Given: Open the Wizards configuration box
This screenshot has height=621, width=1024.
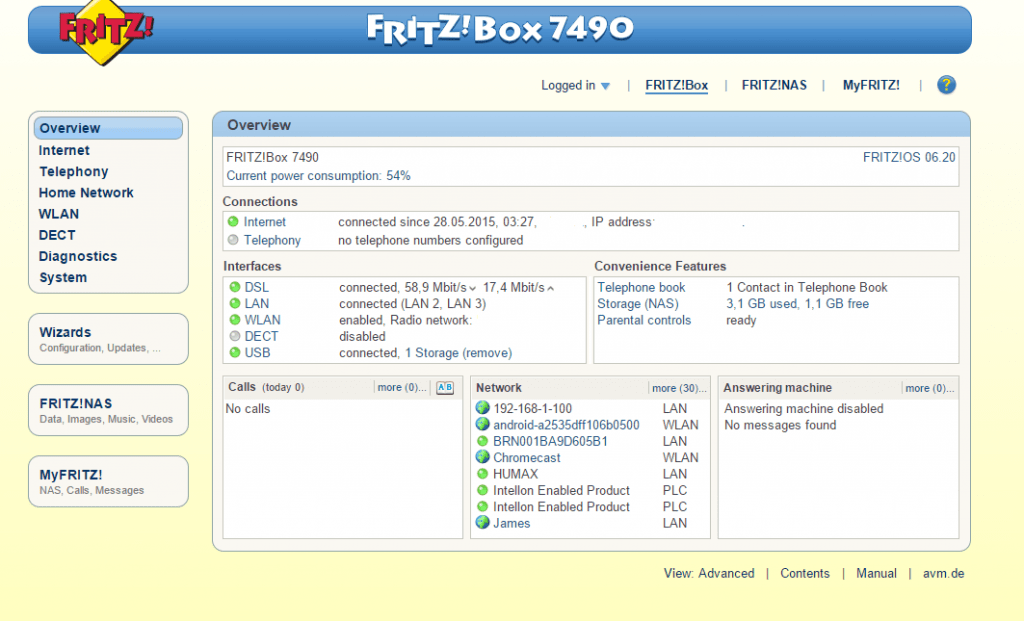Looking at the screenshot, I should click(108, 338).
